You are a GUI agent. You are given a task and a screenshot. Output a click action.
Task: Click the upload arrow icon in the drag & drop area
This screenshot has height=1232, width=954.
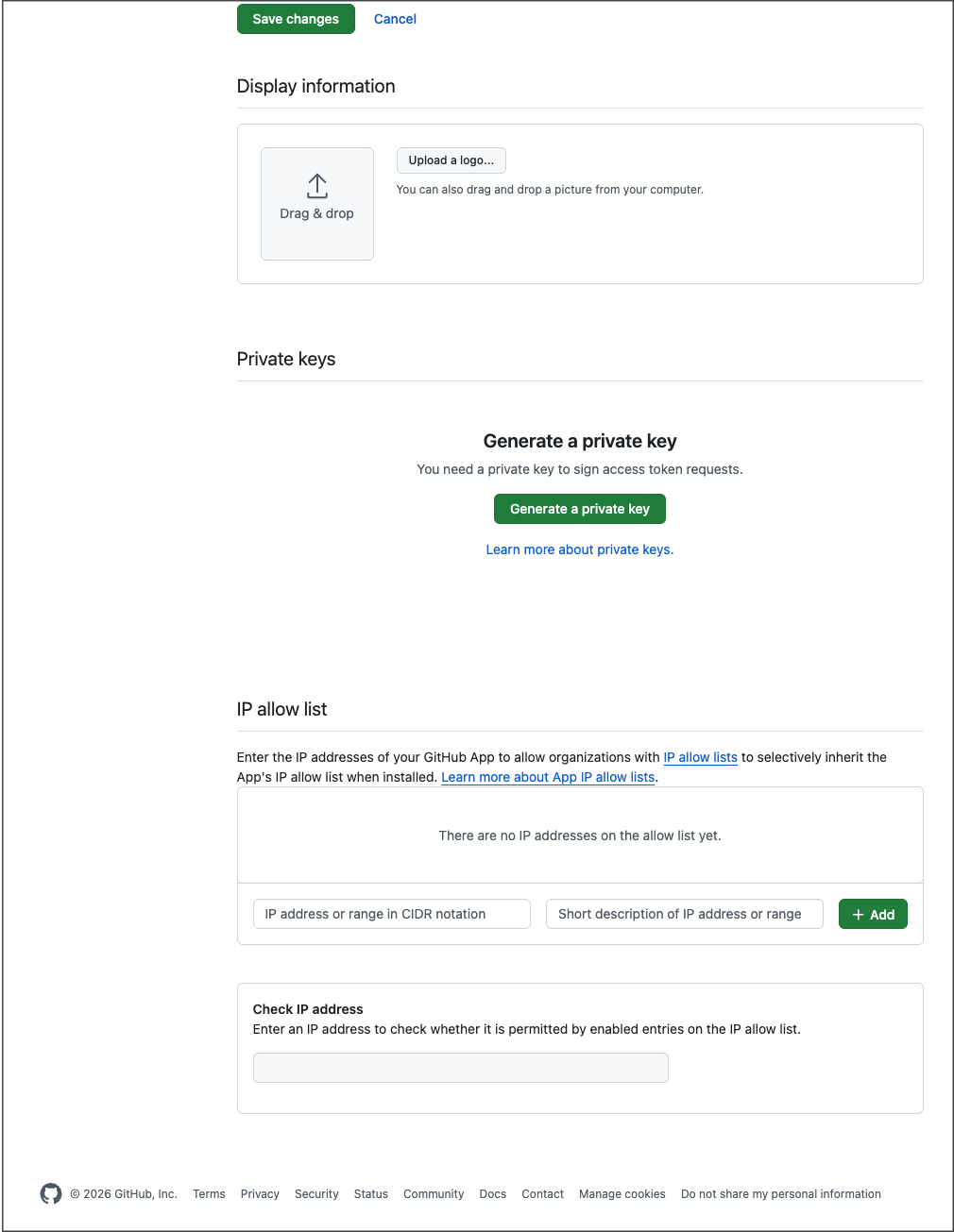point(317,186)
